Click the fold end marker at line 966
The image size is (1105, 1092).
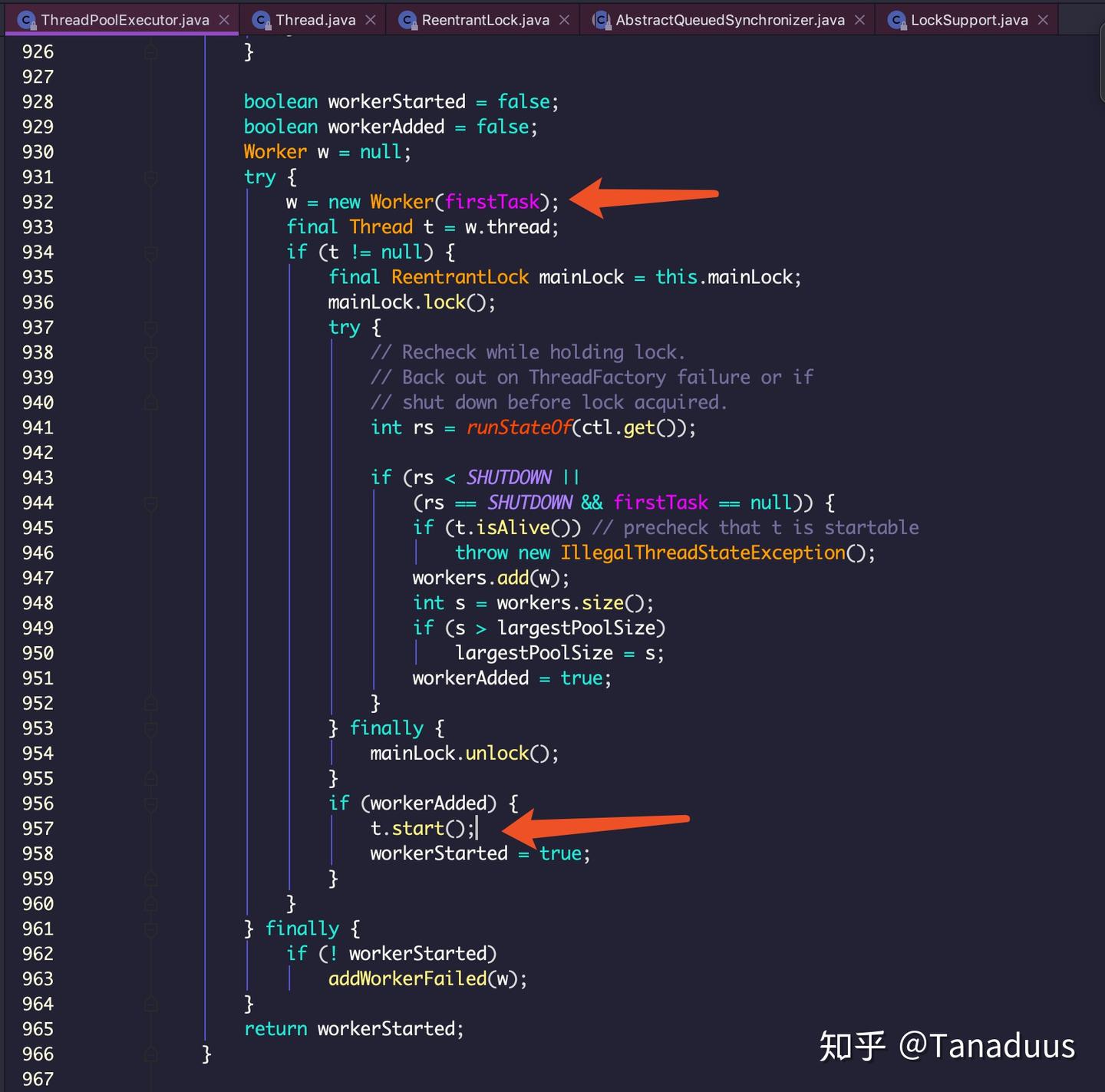151,1054
